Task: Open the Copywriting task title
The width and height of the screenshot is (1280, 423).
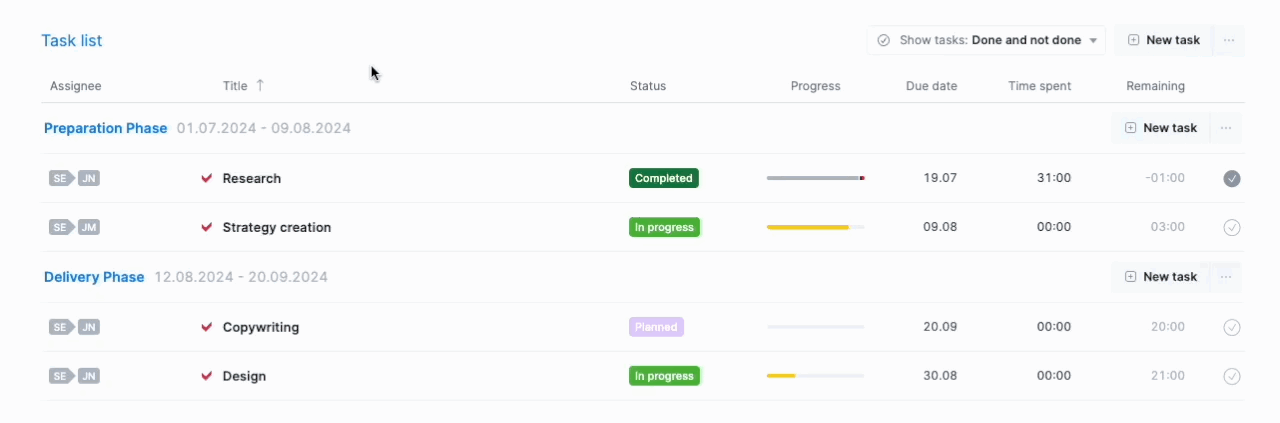Action: [x=261, y=327]
